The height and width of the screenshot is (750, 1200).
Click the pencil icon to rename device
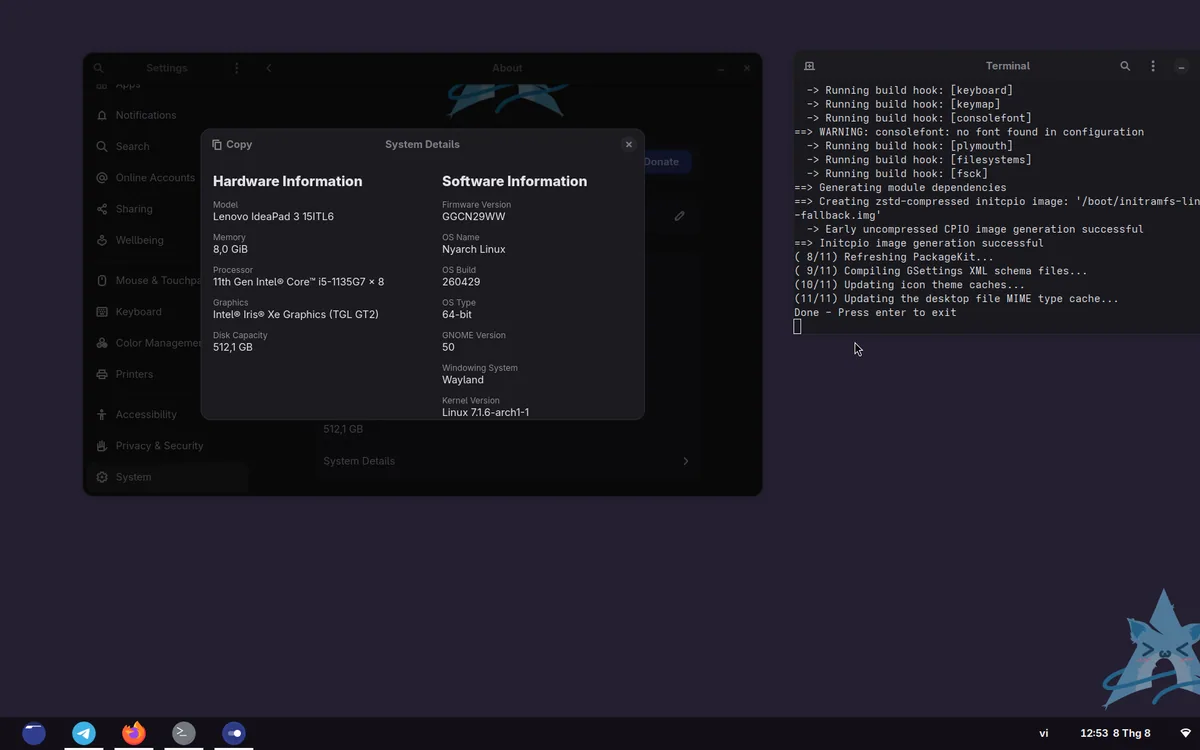tap(679, 215)
